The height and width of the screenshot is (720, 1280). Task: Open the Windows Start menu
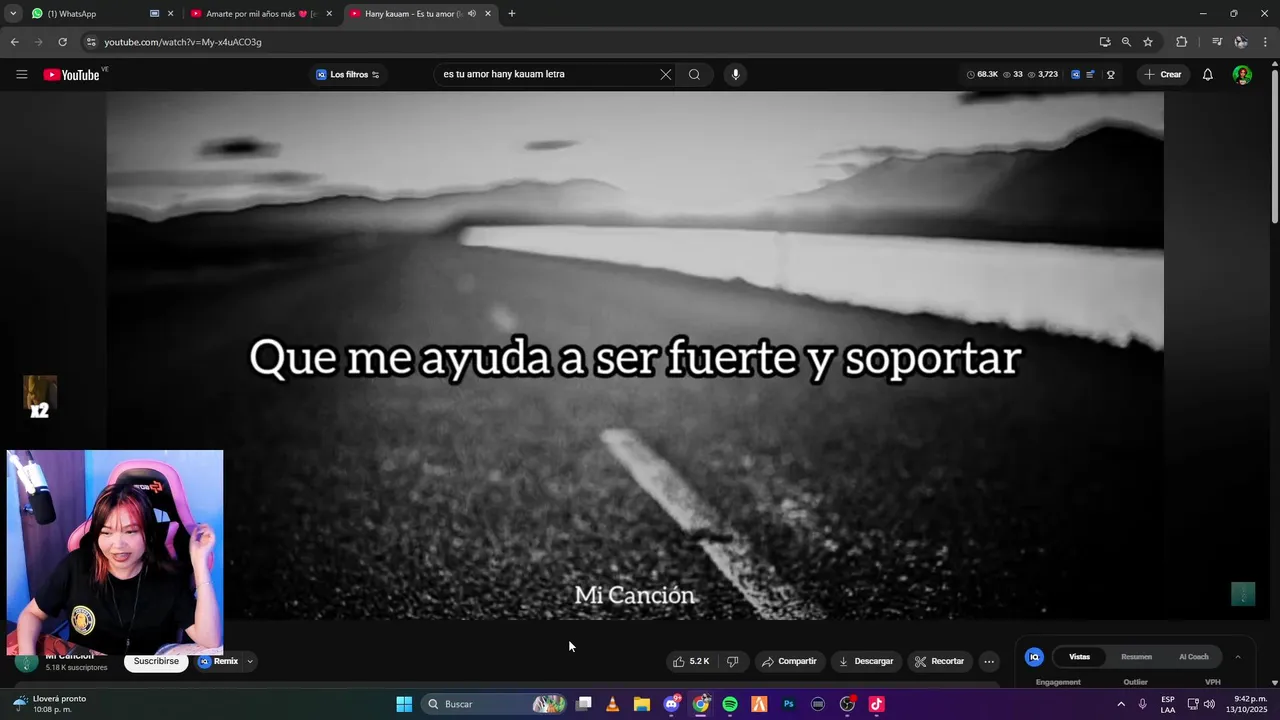tap(404, 704)
